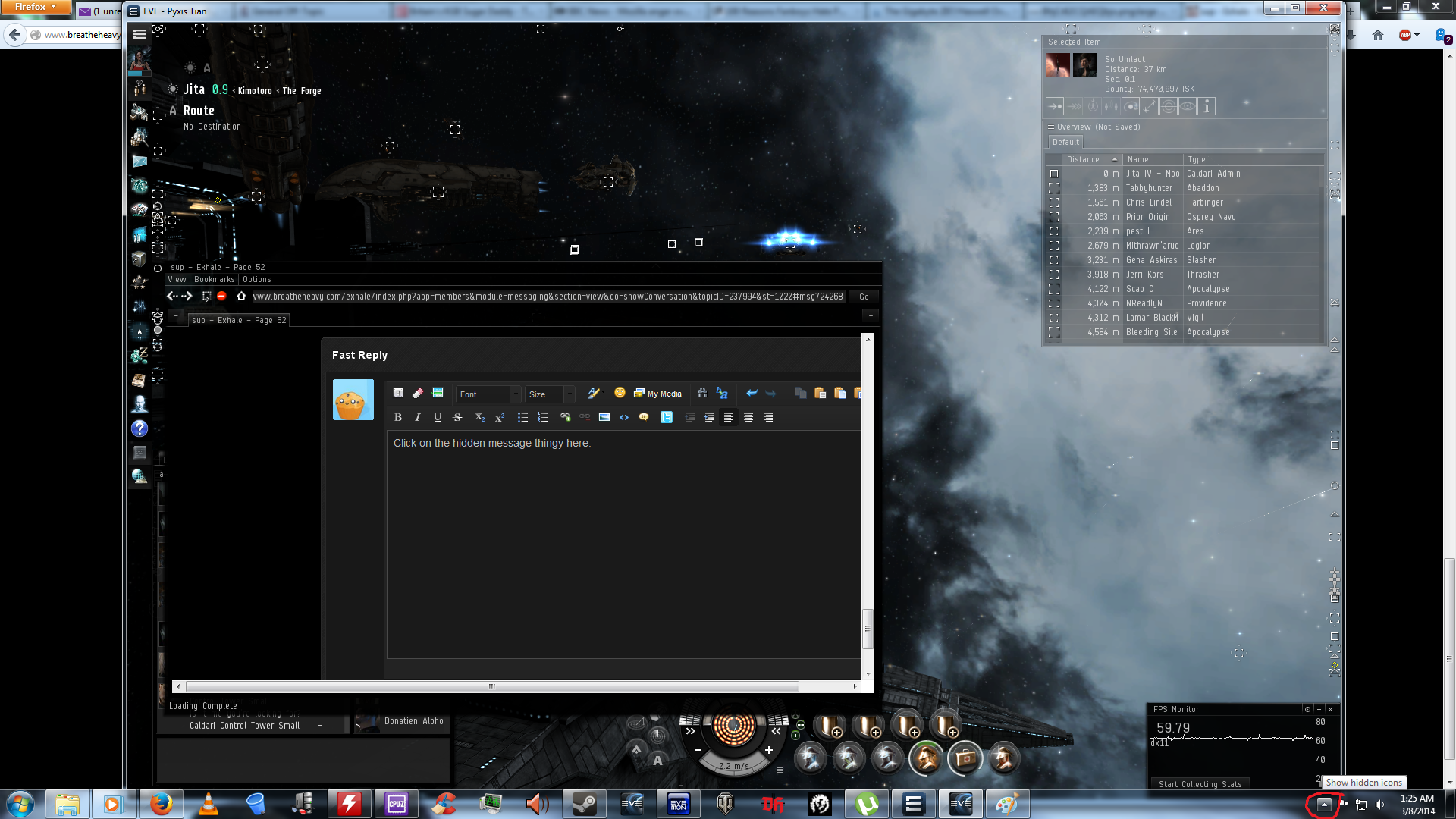Open VLC from the taskbar
The width and height of the screenshot is (1456, 819).
click(209, 804)
